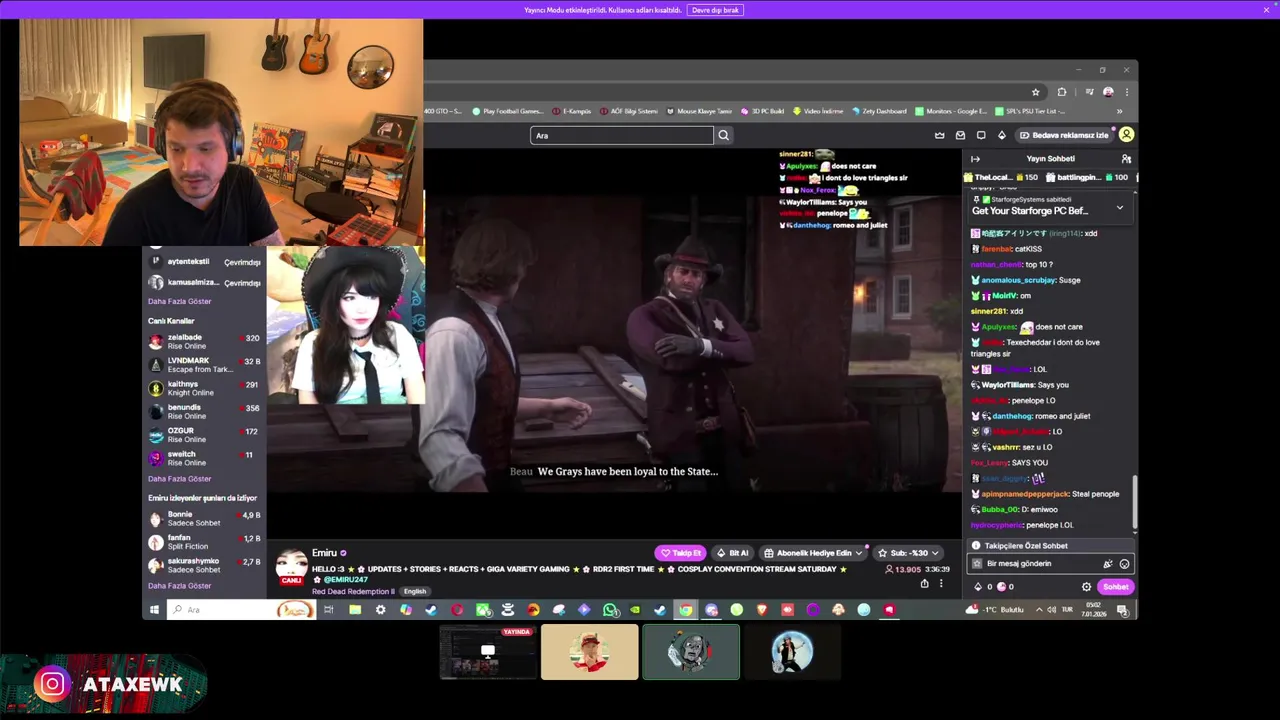The width and height of the screenshot is (1280, 720).
Task: Expand Daha Fazla Göster under Emiru viewers list
Action: pyautogui.click(x=180, y=586)
